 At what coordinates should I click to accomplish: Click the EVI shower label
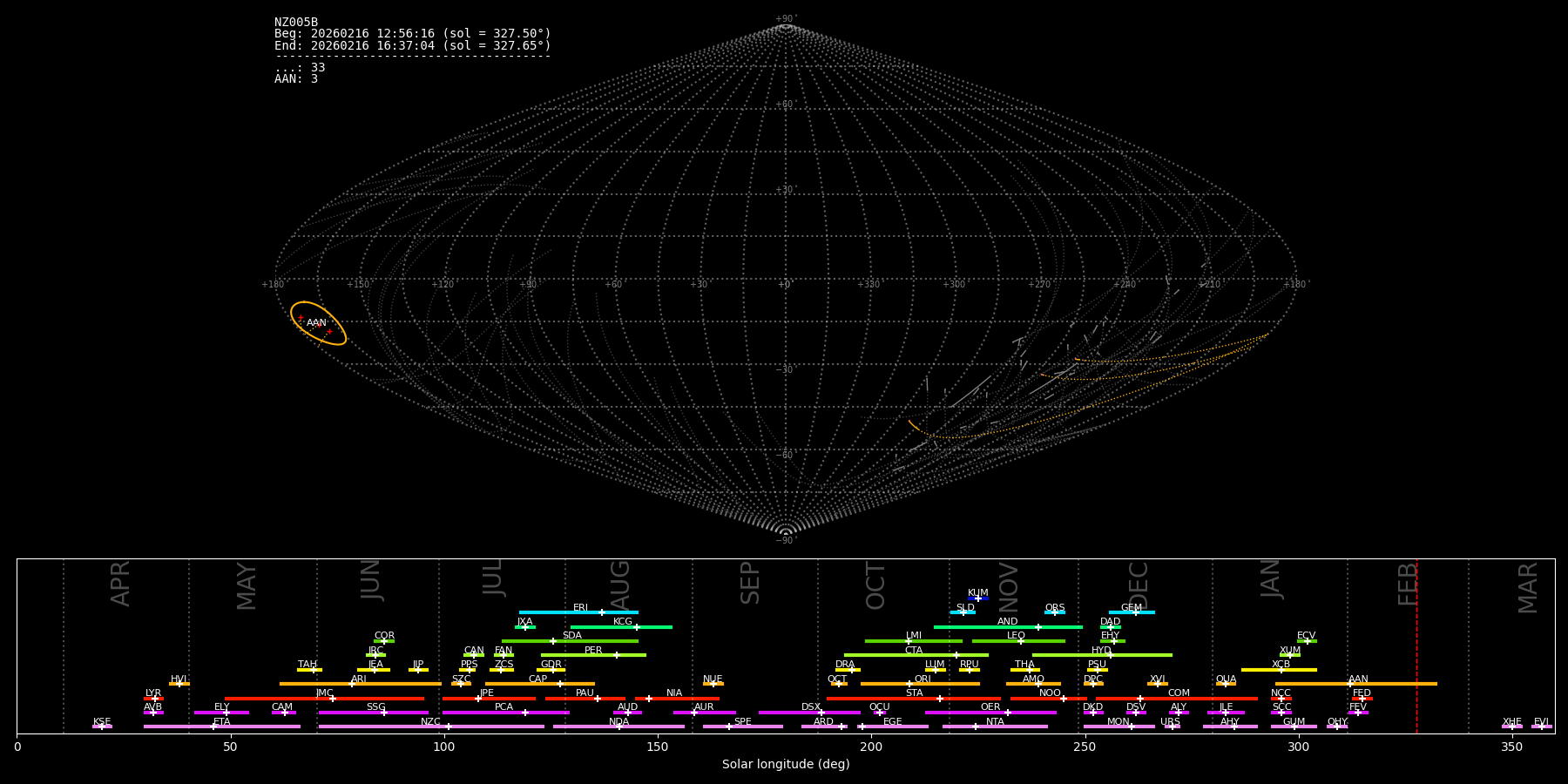coord(1541,722)
